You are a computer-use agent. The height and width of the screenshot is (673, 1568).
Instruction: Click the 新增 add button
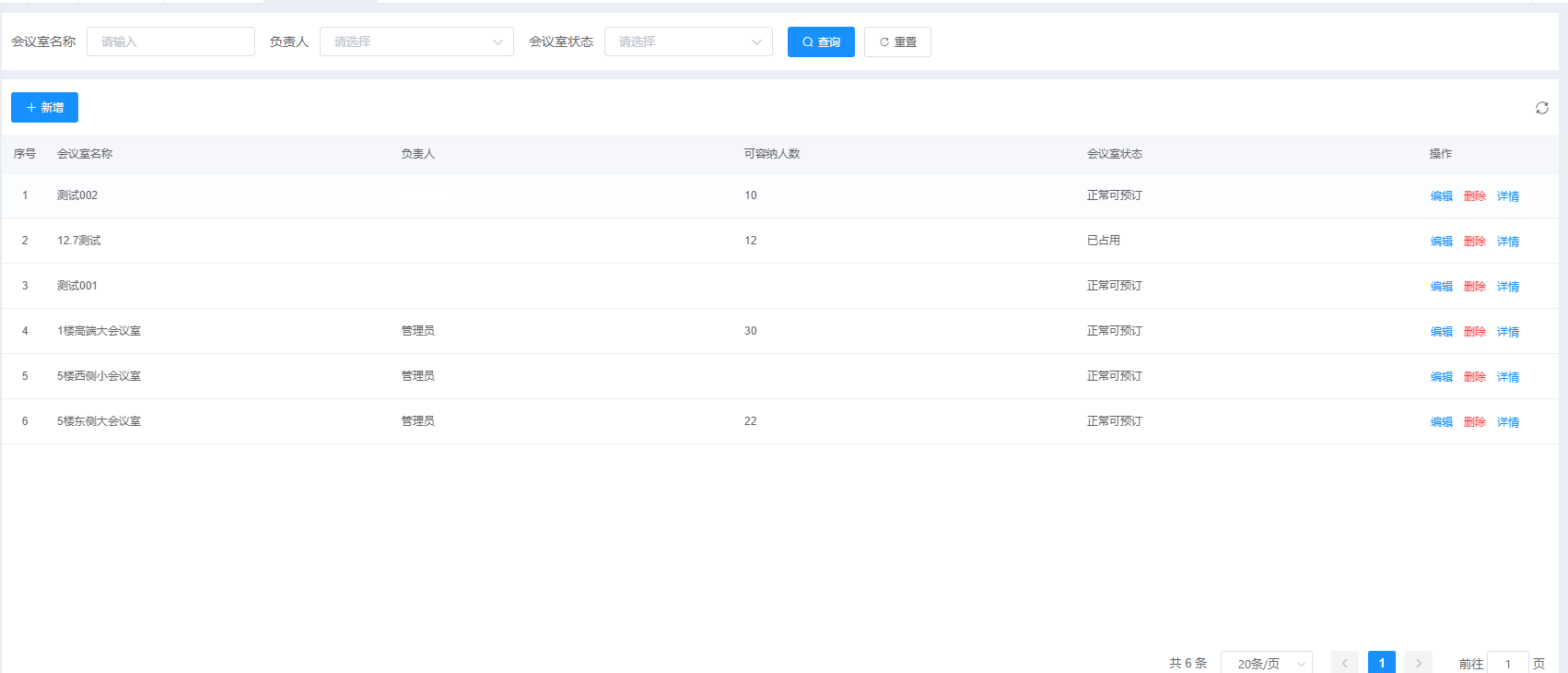click(x=44, y=108)
